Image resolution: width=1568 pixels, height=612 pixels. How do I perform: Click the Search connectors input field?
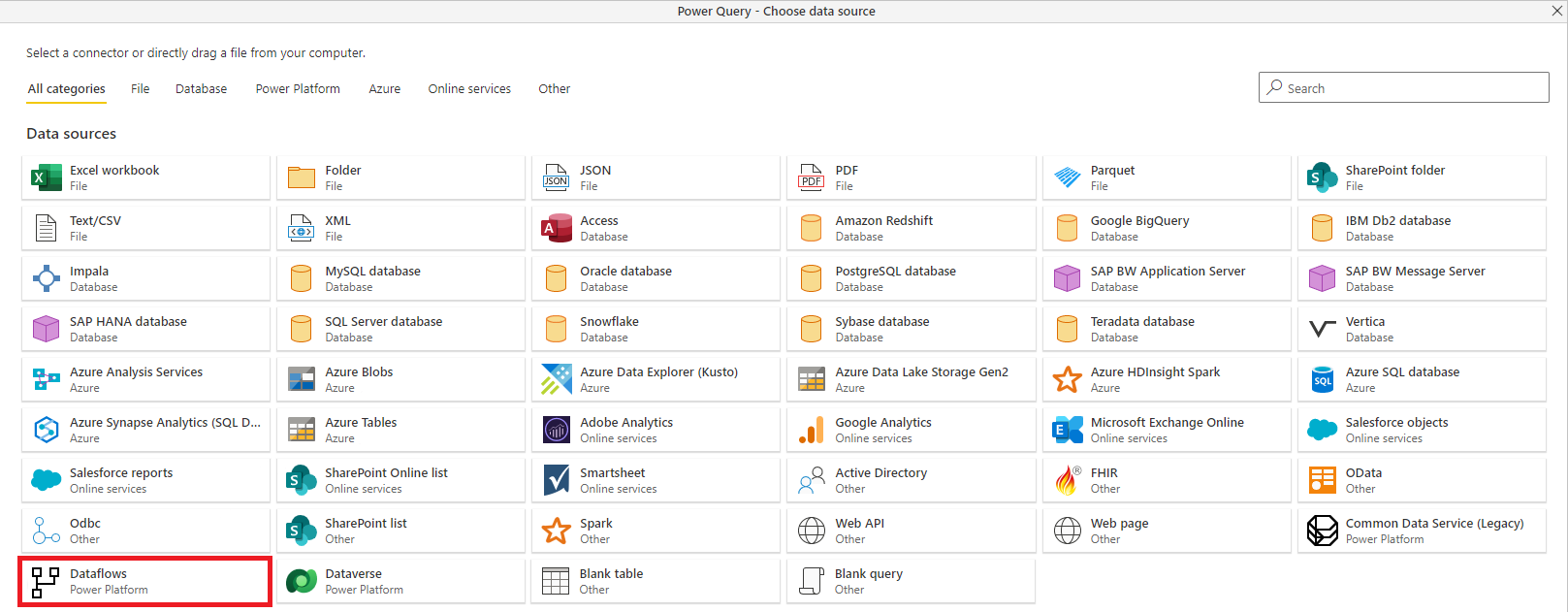[1403, 87]
